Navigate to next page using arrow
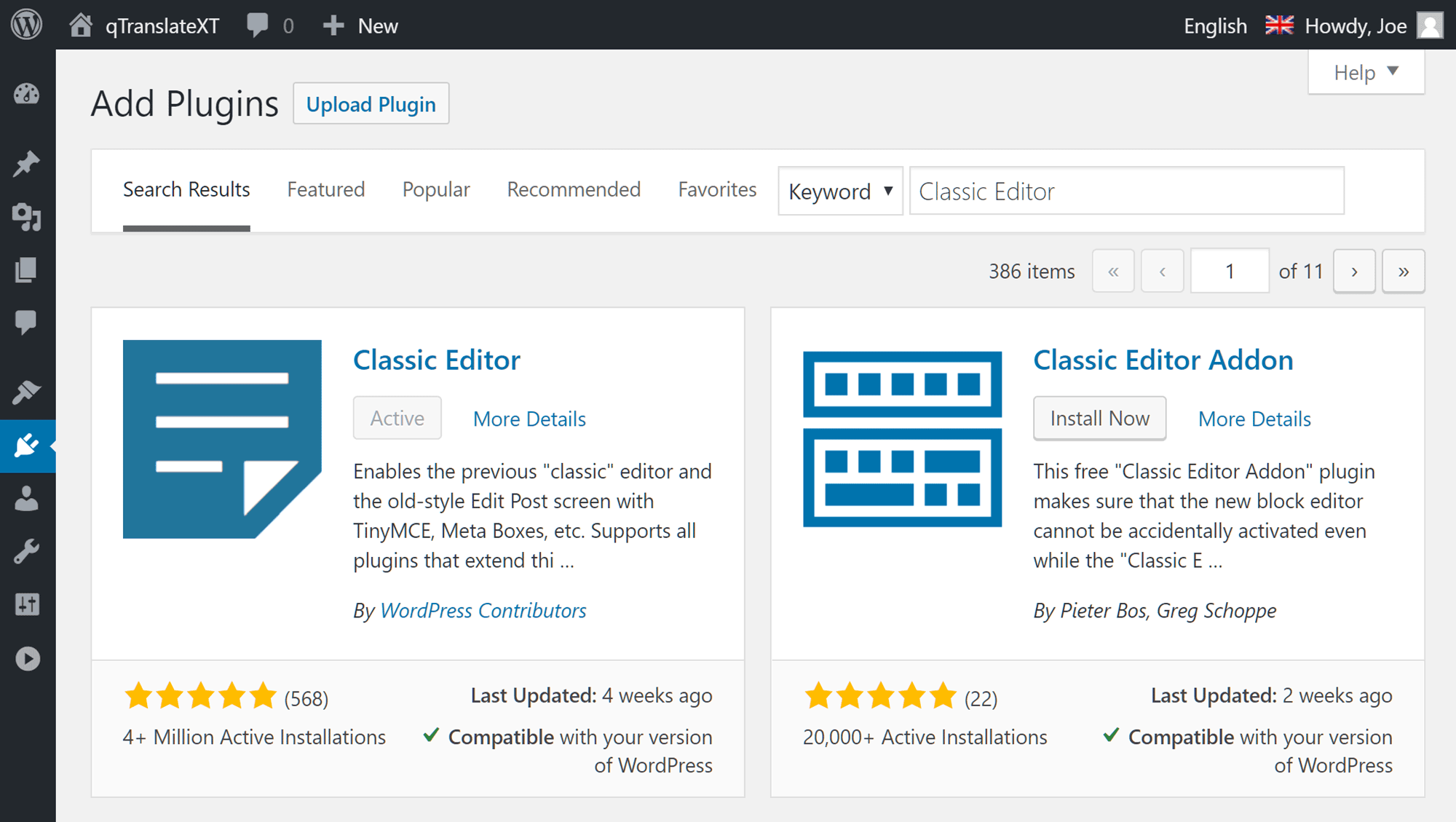This screenshot has width=1456, height=822. 1357,272
